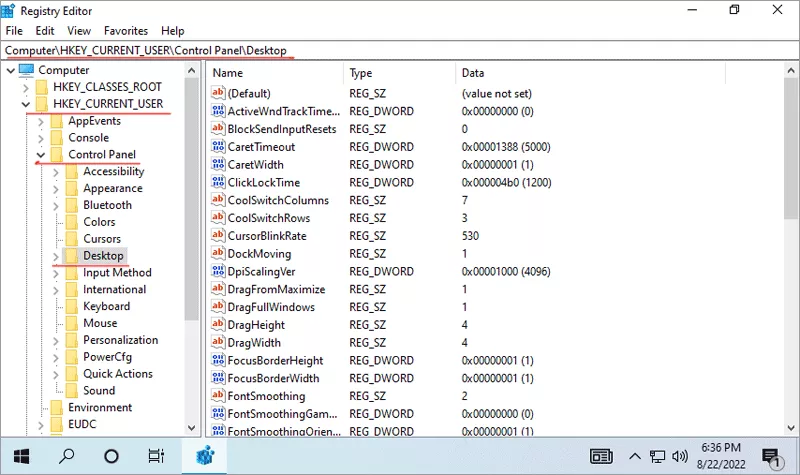The image size is (800, 475).
Task: Open the Windows Start menu
Action: click(x=21, y=456)
